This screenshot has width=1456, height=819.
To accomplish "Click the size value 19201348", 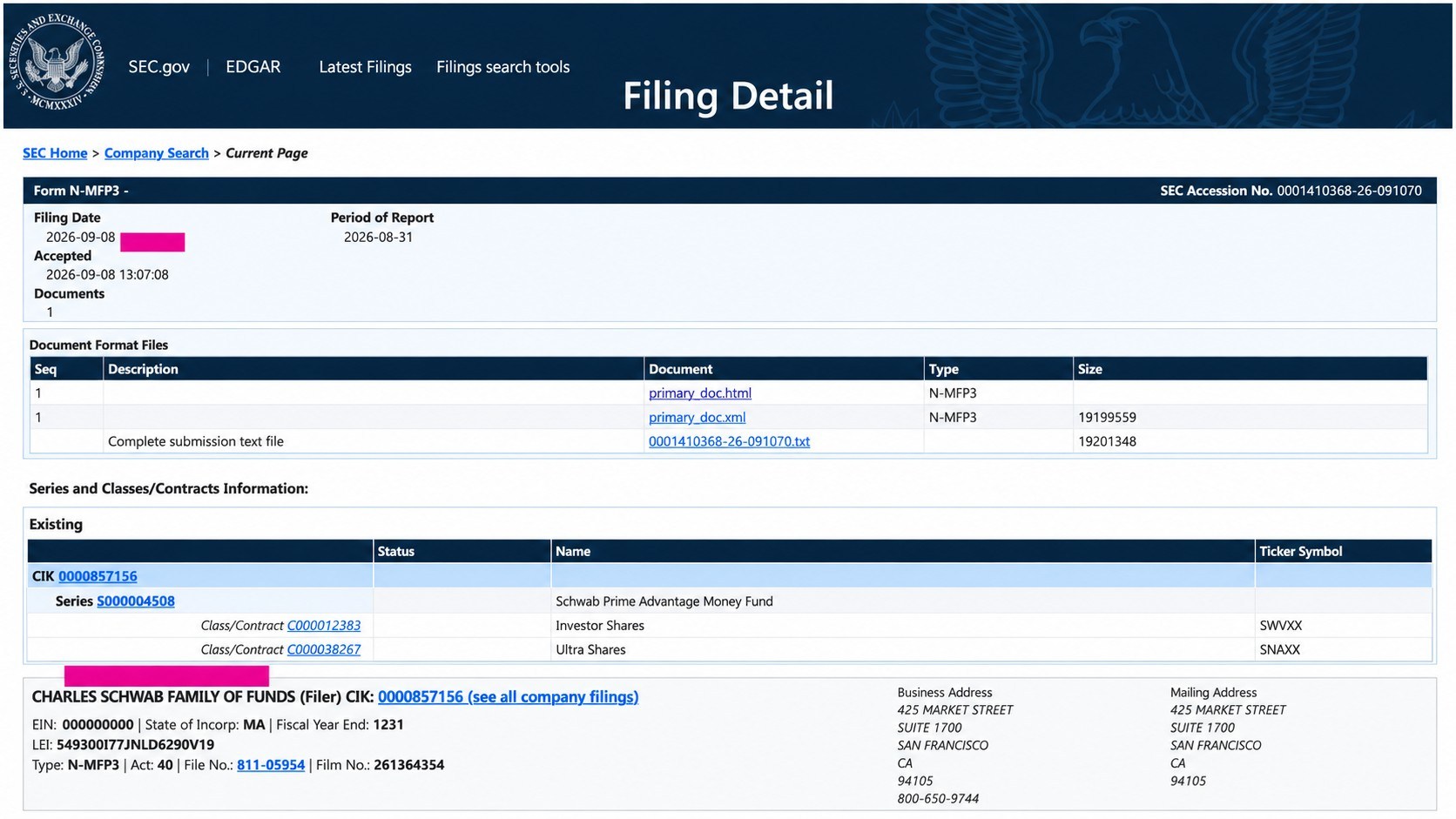I will (1107, 441).
